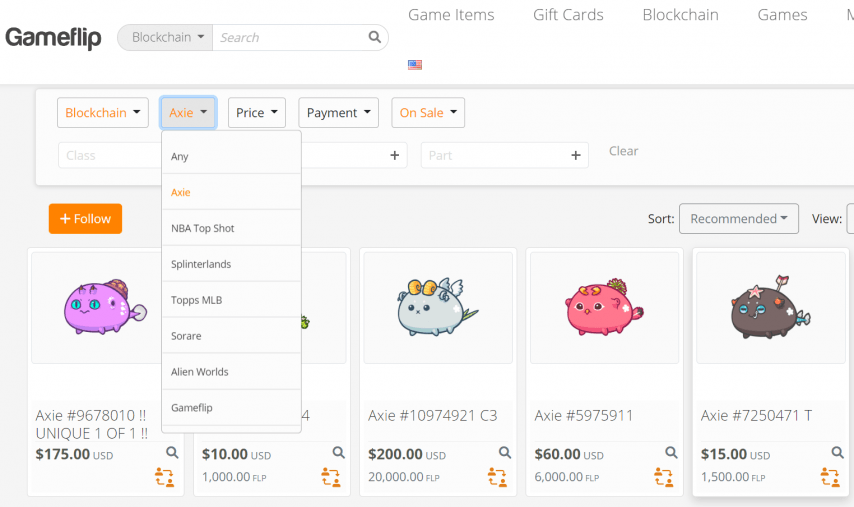Click the Axie #10974921 C3 title
The image size is (854, 507).
432,416
